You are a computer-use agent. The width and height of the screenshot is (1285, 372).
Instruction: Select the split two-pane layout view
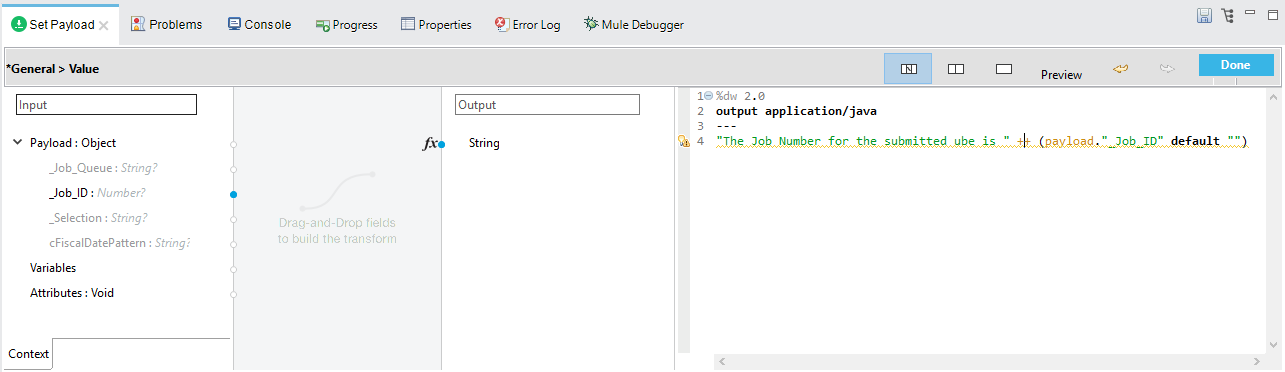(x=956, y=69)
